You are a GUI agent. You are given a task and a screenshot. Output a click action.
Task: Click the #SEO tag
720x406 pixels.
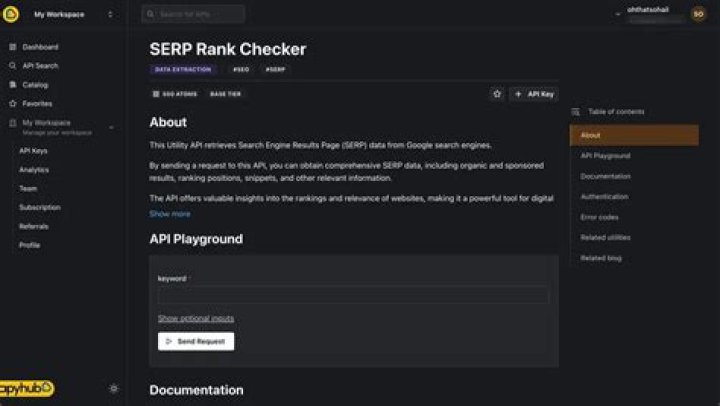[241, 69]
